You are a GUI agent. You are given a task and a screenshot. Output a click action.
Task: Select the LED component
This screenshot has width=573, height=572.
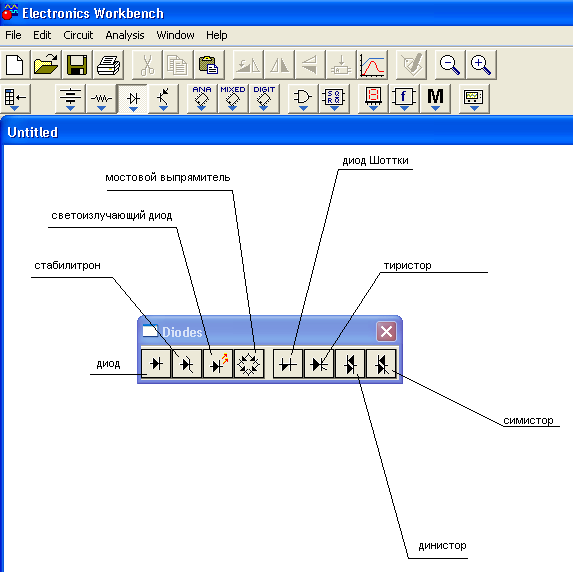(218, 364)
